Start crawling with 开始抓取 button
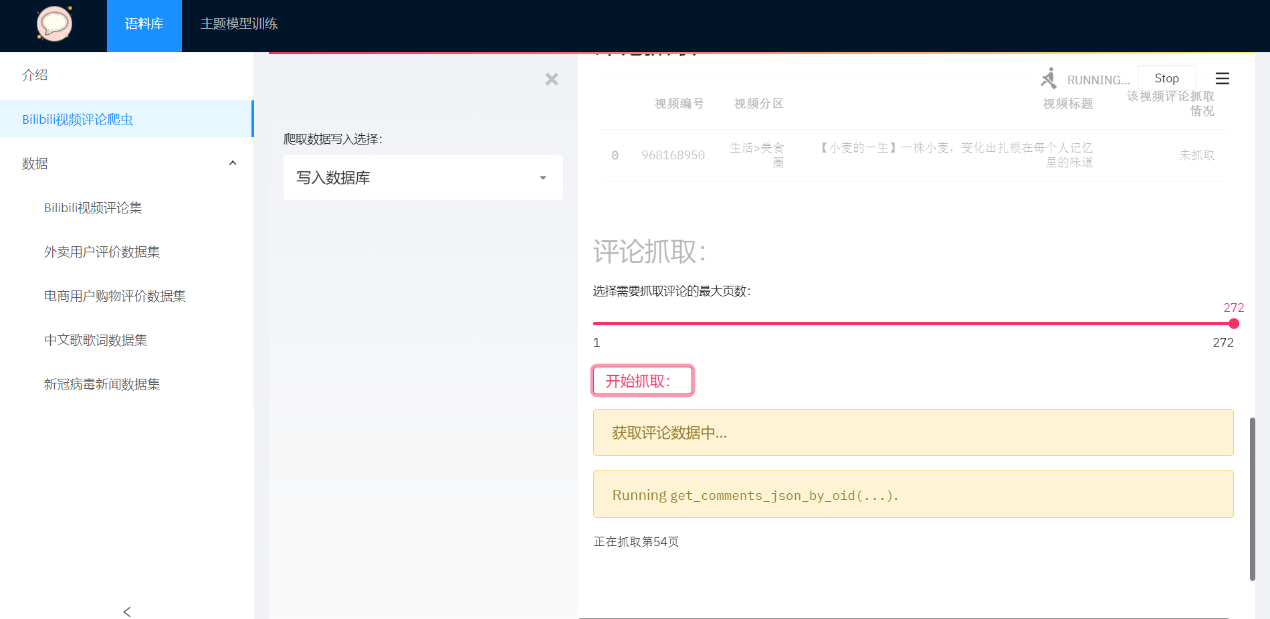Viewport: 1270px width, 619px height. click(643, 381)
